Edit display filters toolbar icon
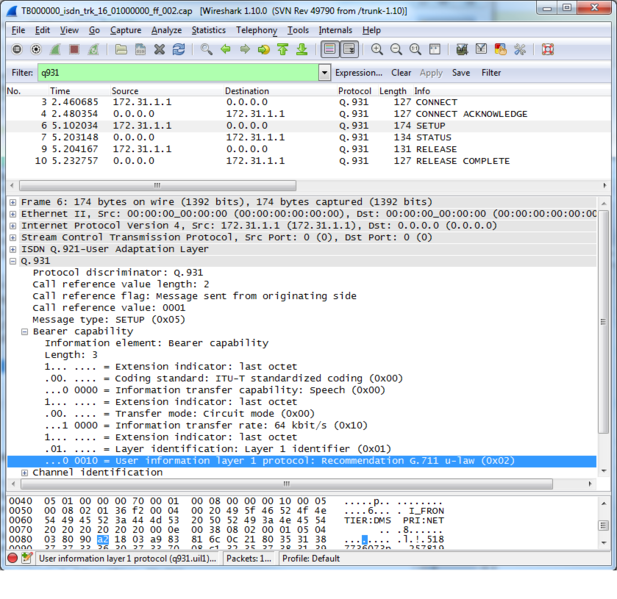This screenshot has height=599, width=617. point(481,50)
